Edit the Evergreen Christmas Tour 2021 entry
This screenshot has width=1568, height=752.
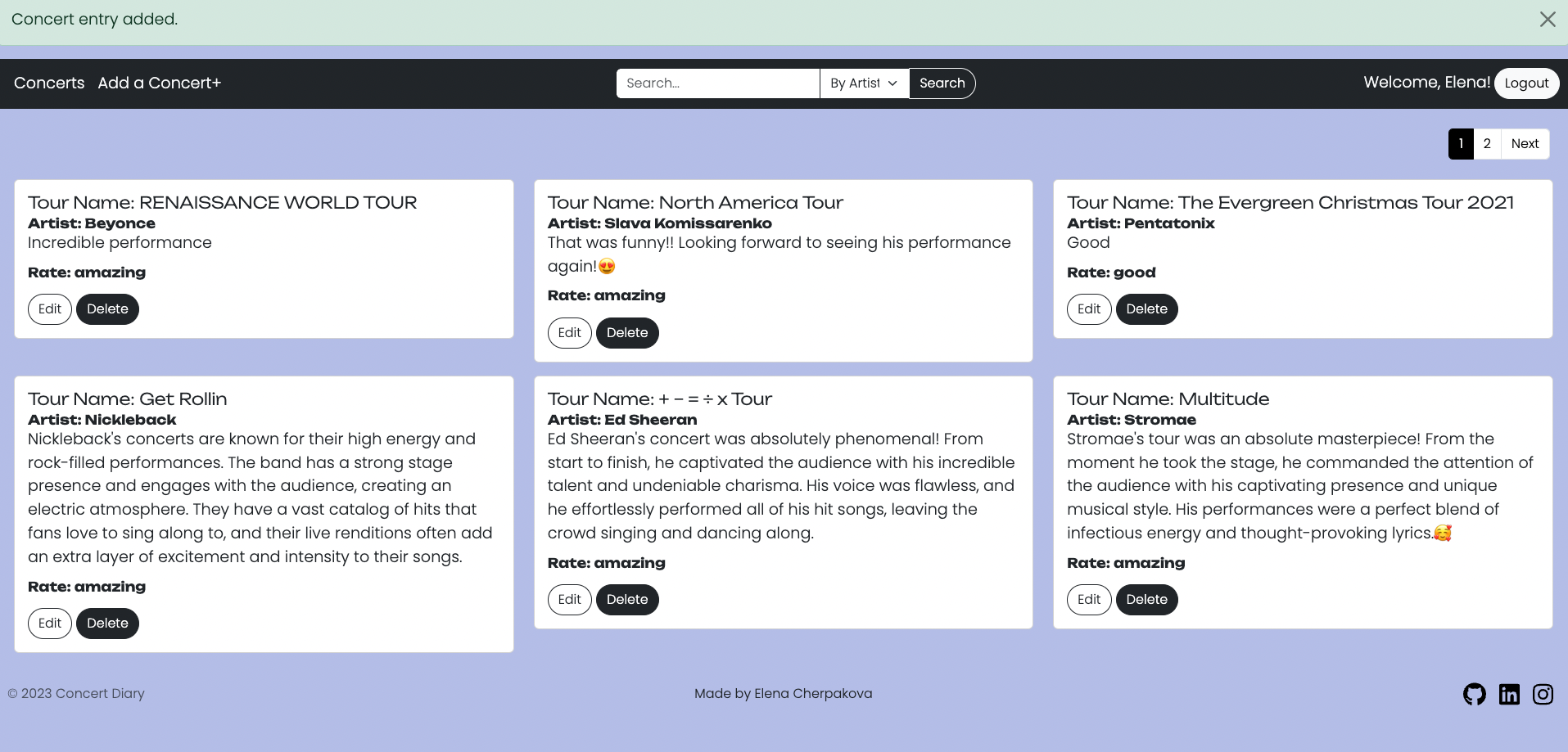pyautogui.click(x=1089, y=309)
